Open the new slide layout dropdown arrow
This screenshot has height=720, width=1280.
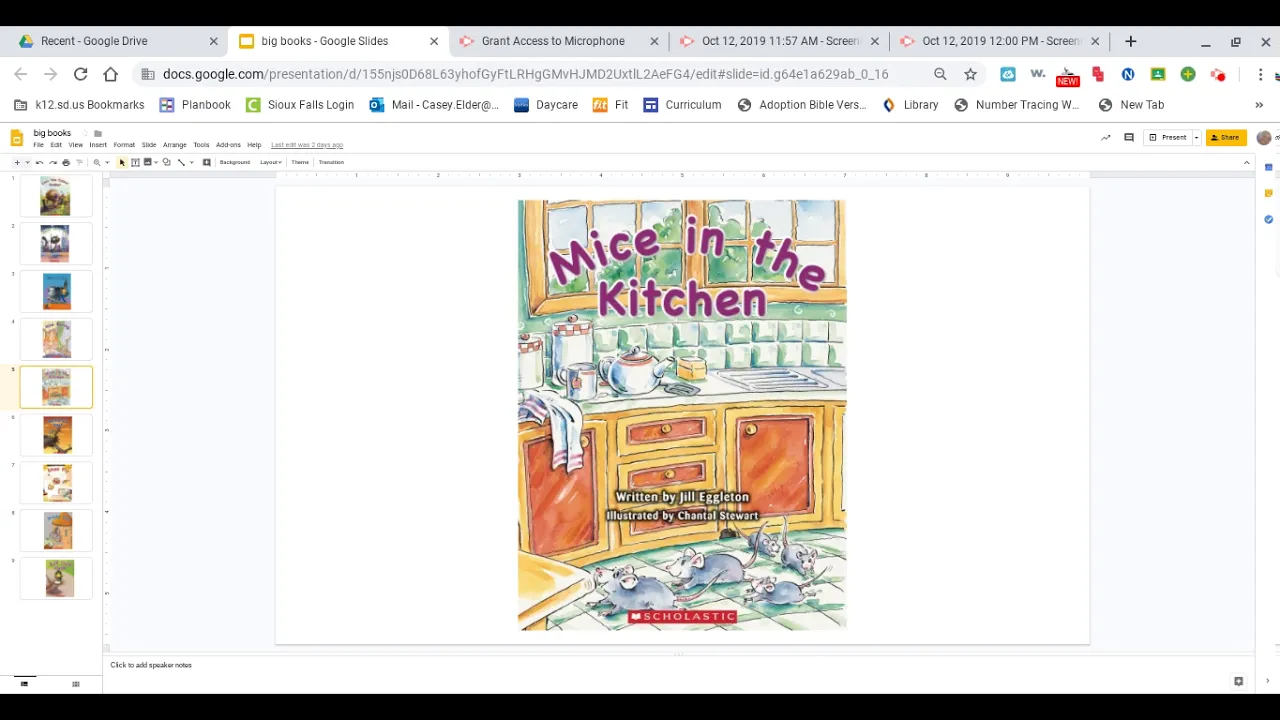click(27, 162)
